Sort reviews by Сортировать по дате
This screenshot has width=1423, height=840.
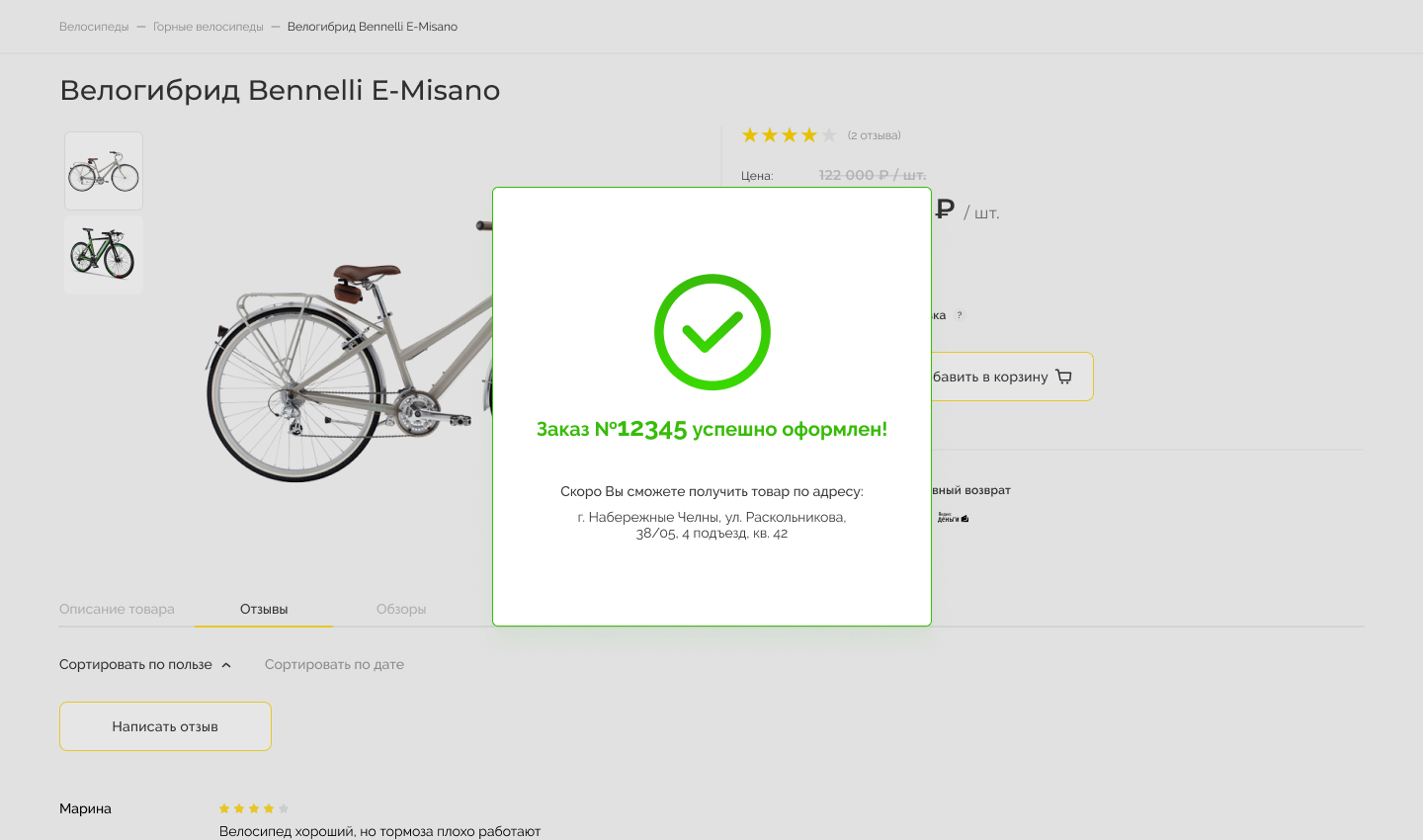coord(334,664)
